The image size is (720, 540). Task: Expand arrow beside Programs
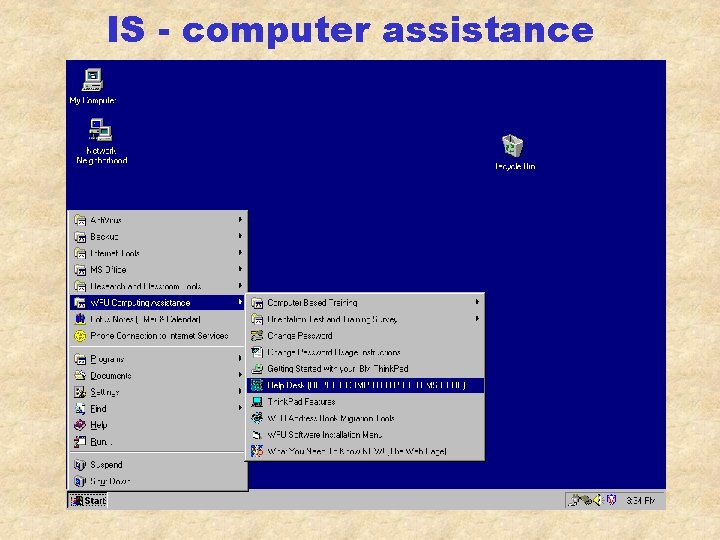(240, 358)
